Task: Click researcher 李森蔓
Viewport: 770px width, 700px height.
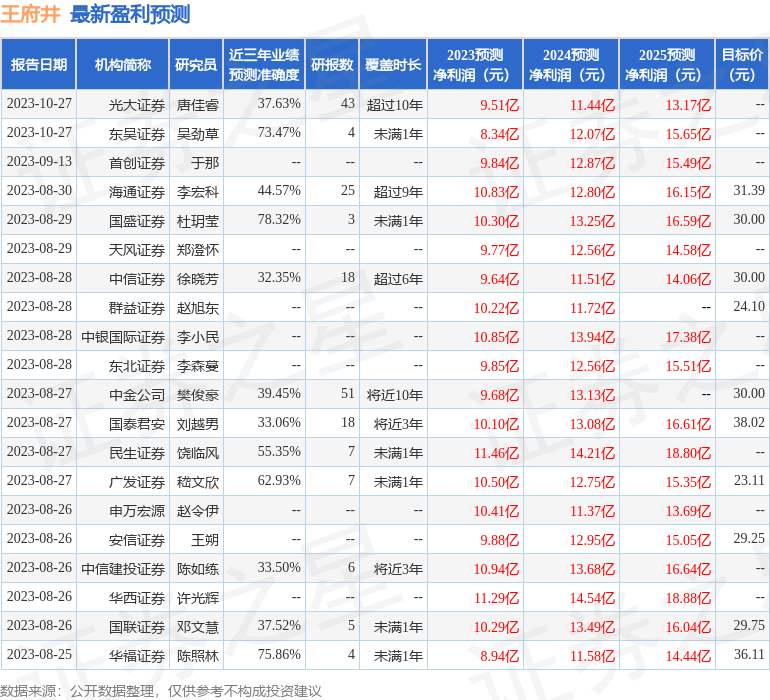Action: click(x=197, y=366)
